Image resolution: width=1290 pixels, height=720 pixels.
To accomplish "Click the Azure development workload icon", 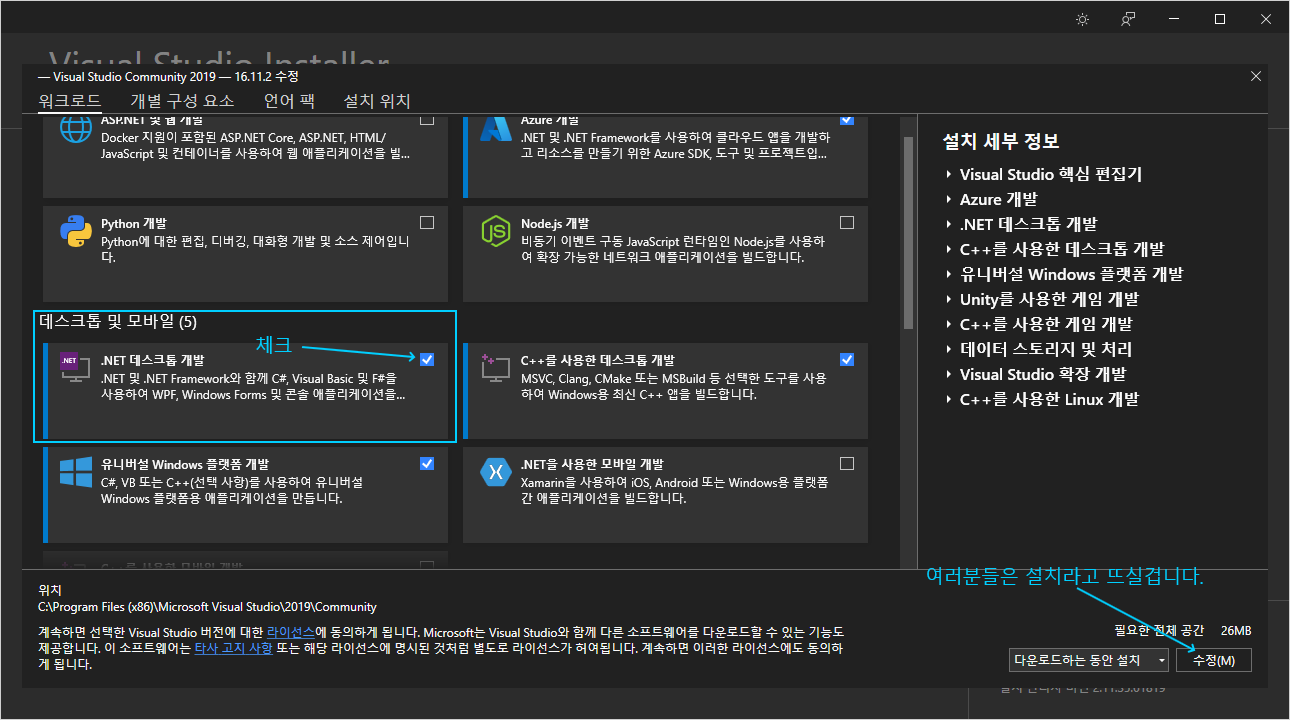I will click(496, 130).
